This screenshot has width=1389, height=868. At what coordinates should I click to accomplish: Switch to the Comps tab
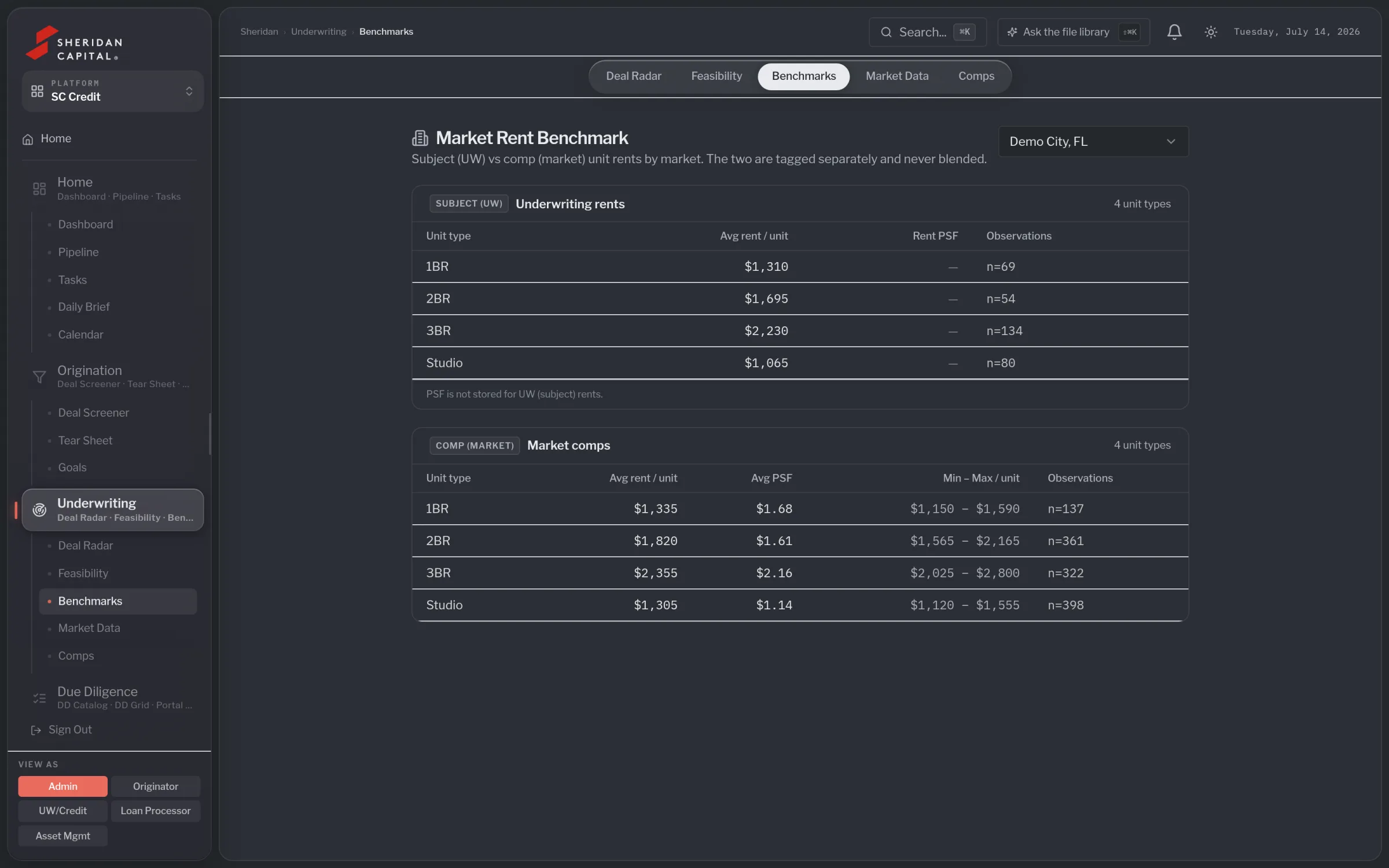[976, 76]
